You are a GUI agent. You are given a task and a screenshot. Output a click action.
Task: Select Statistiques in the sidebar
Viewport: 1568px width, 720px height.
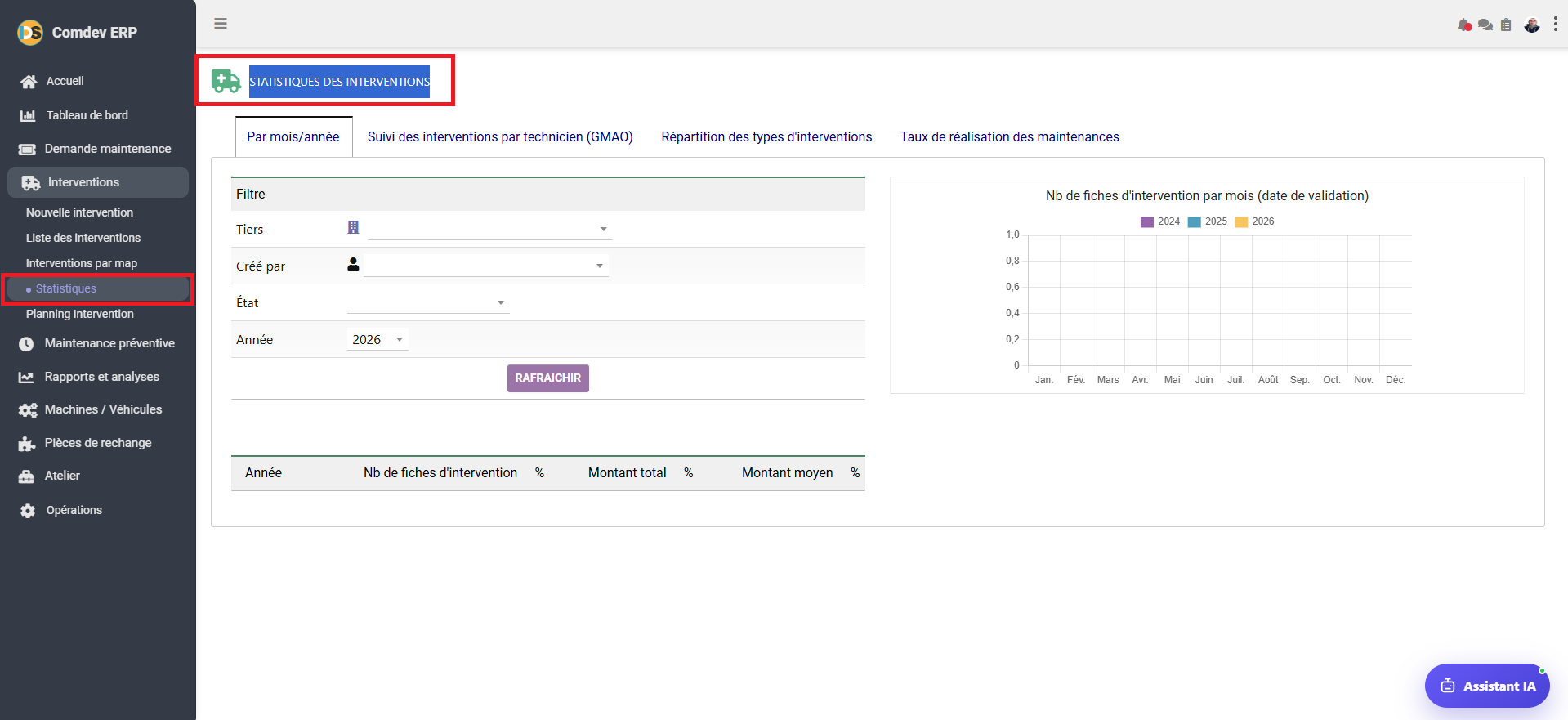point(98,288)
